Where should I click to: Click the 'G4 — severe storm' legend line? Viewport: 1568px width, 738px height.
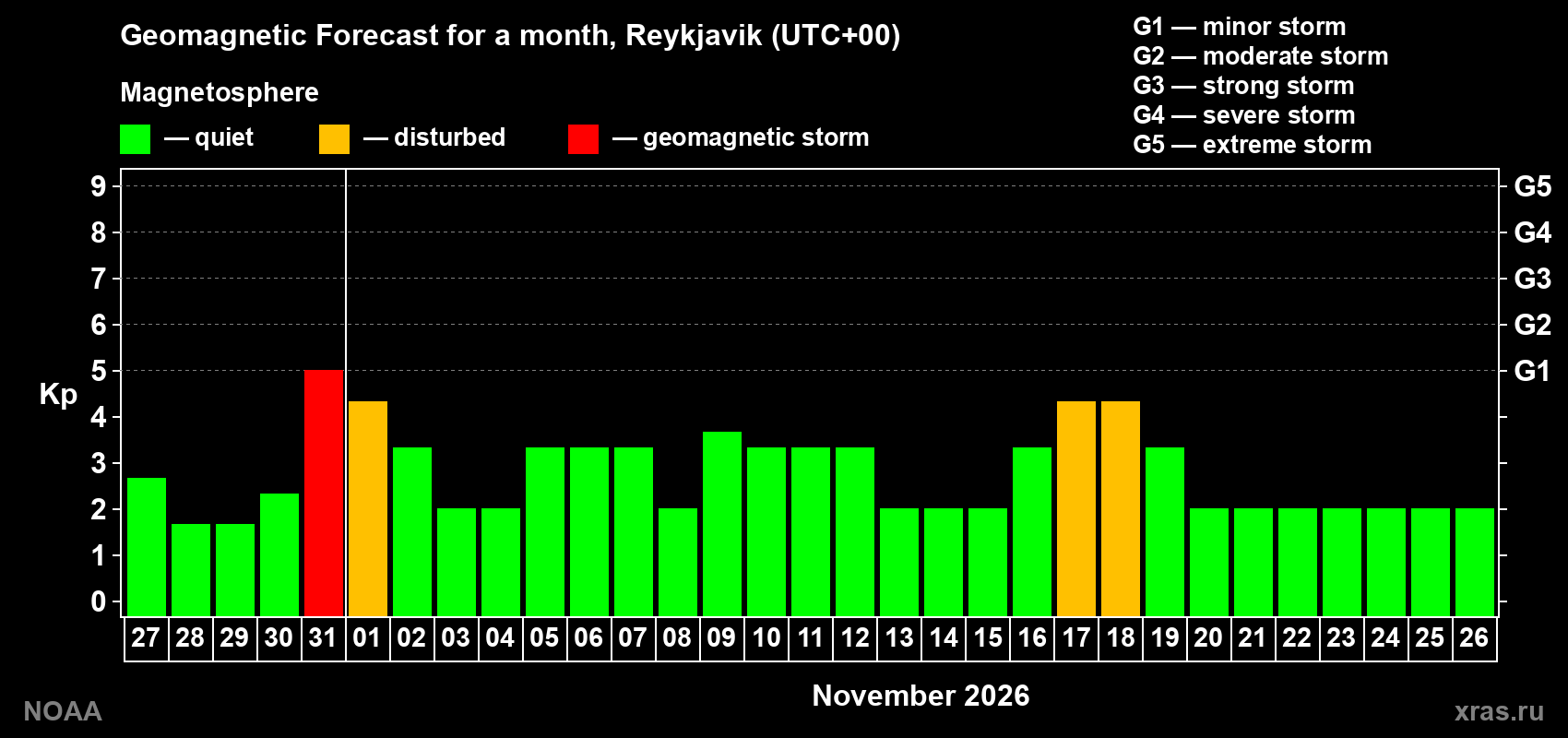click(1243, 115)
